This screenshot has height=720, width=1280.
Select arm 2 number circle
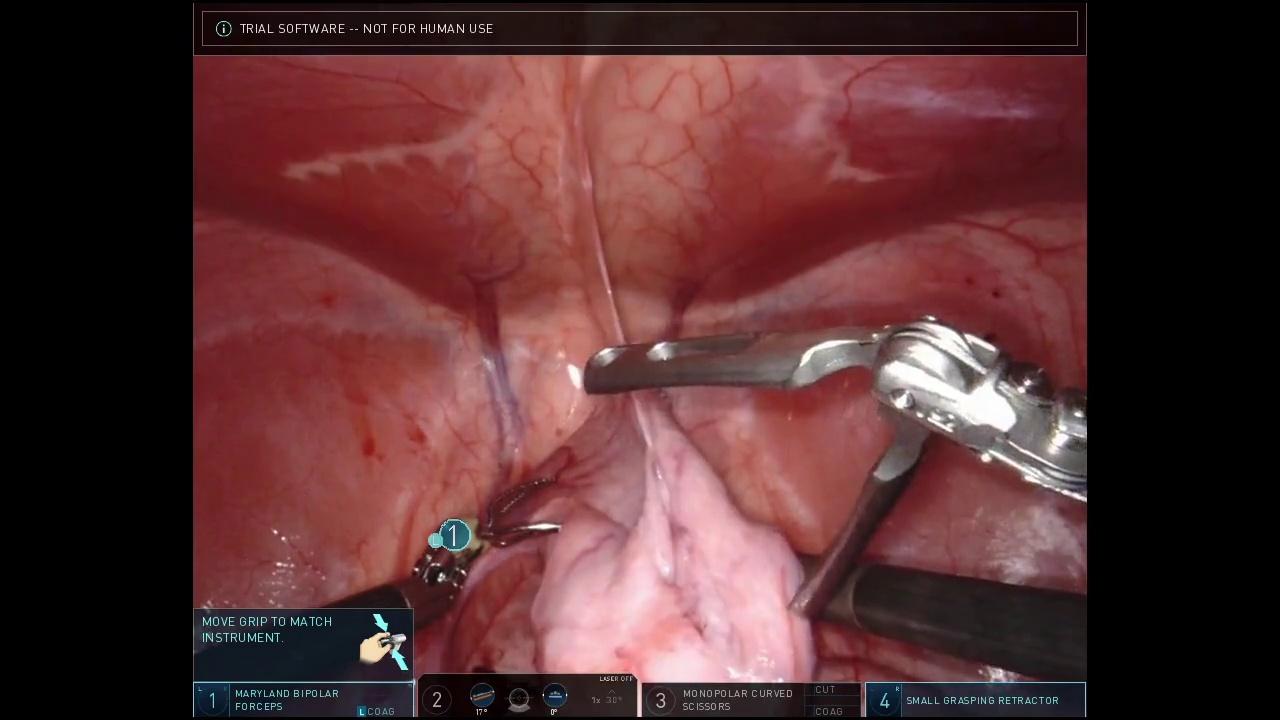[x=437, y=701]
